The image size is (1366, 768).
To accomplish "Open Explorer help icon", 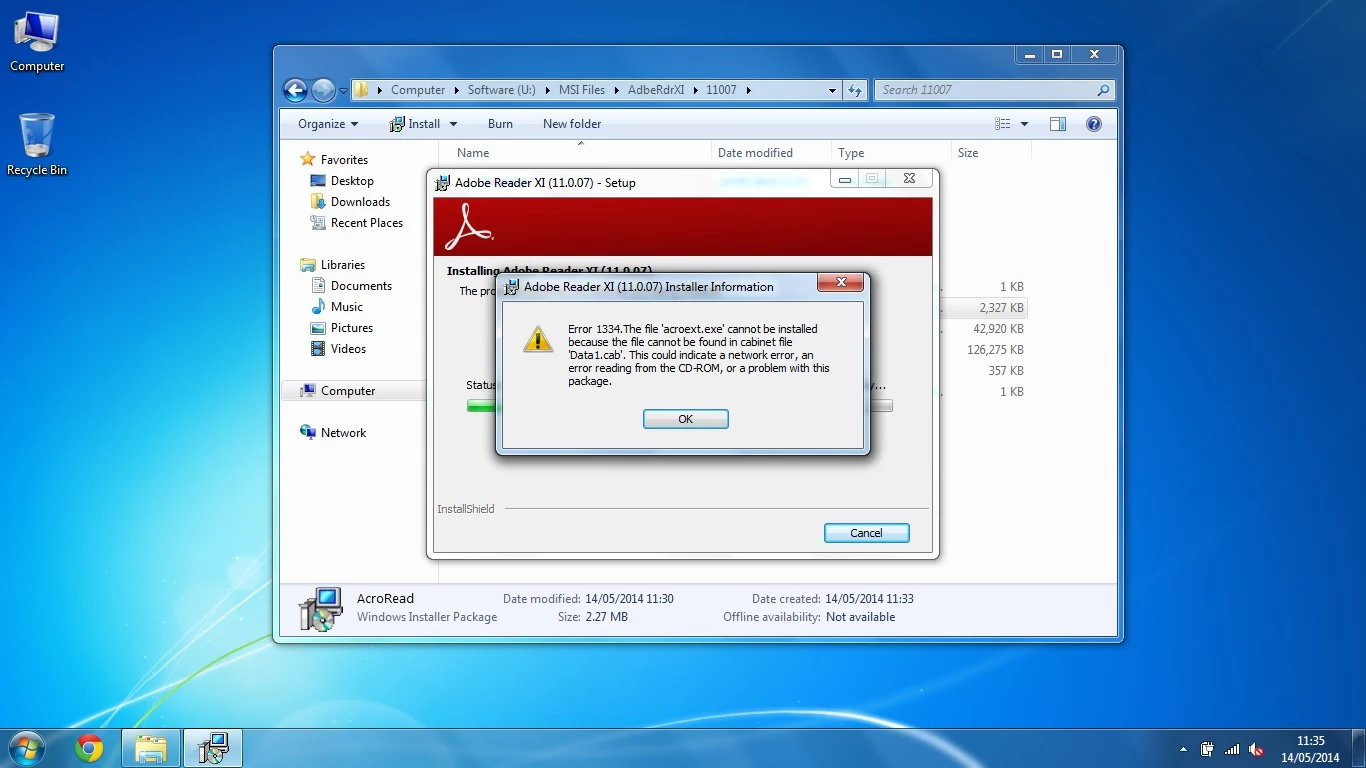I will (x=1094, y=124).
